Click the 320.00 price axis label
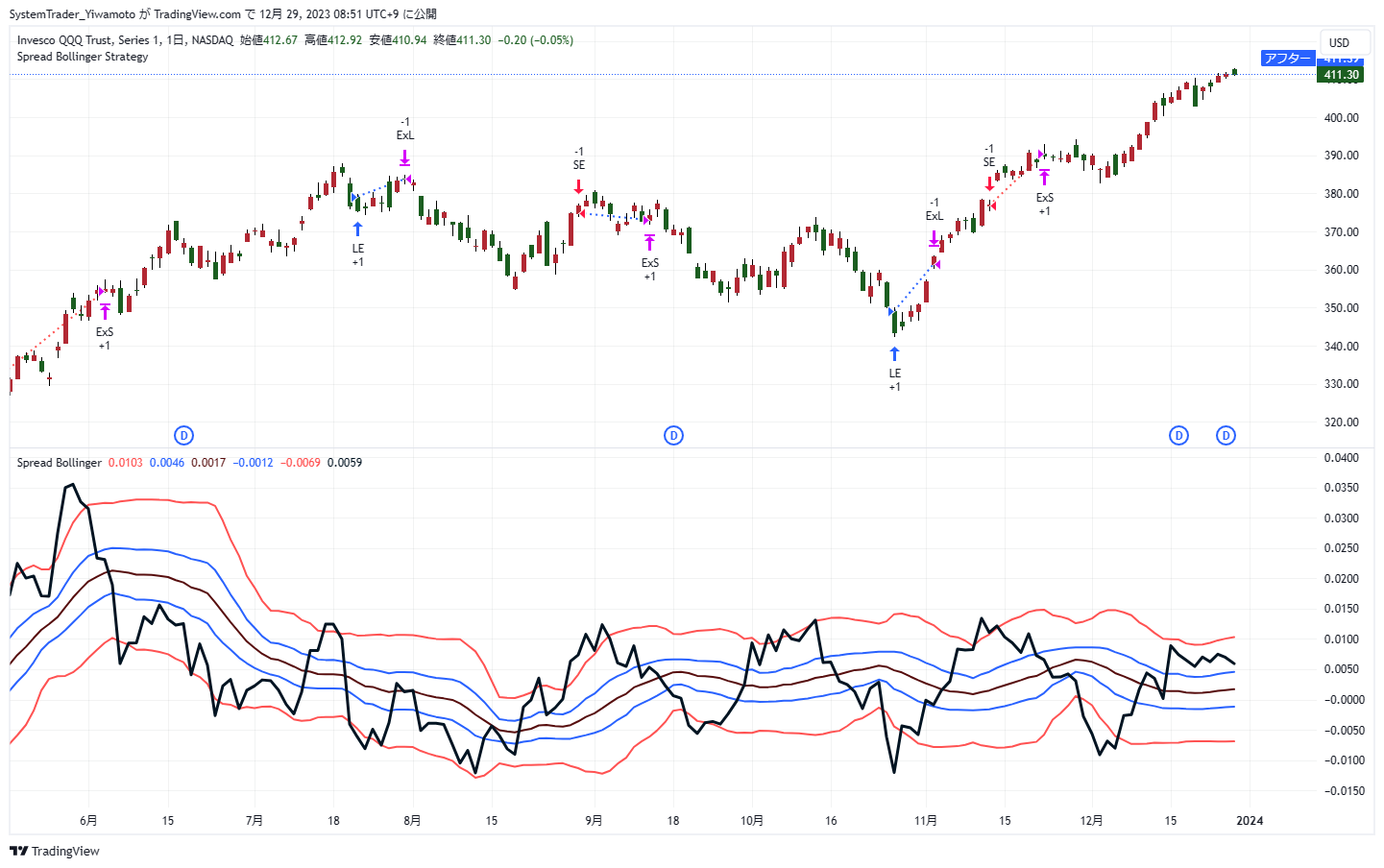This screenshot has height=868, width=1384. pos(1341,422)
